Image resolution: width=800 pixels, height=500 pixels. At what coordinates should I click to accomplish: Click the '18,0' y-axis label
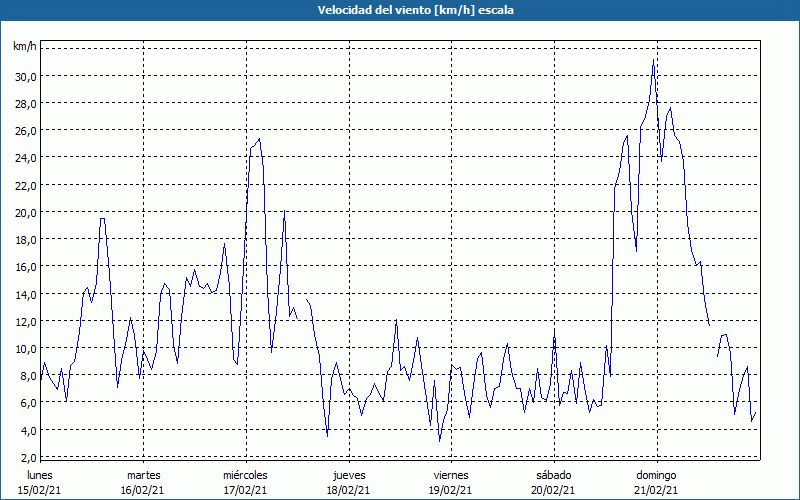point(26,239)
